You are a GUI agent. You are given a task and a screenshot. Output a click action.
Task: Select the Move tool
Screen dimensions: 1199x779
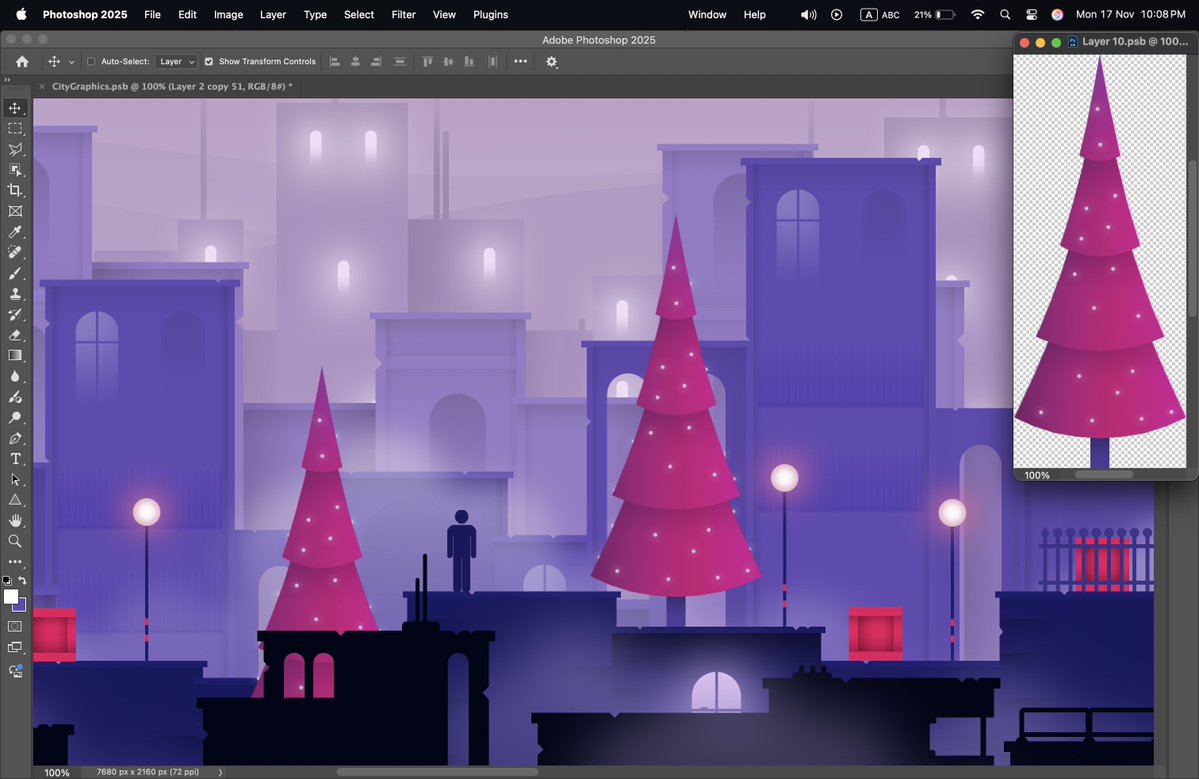tap(14, 108)
